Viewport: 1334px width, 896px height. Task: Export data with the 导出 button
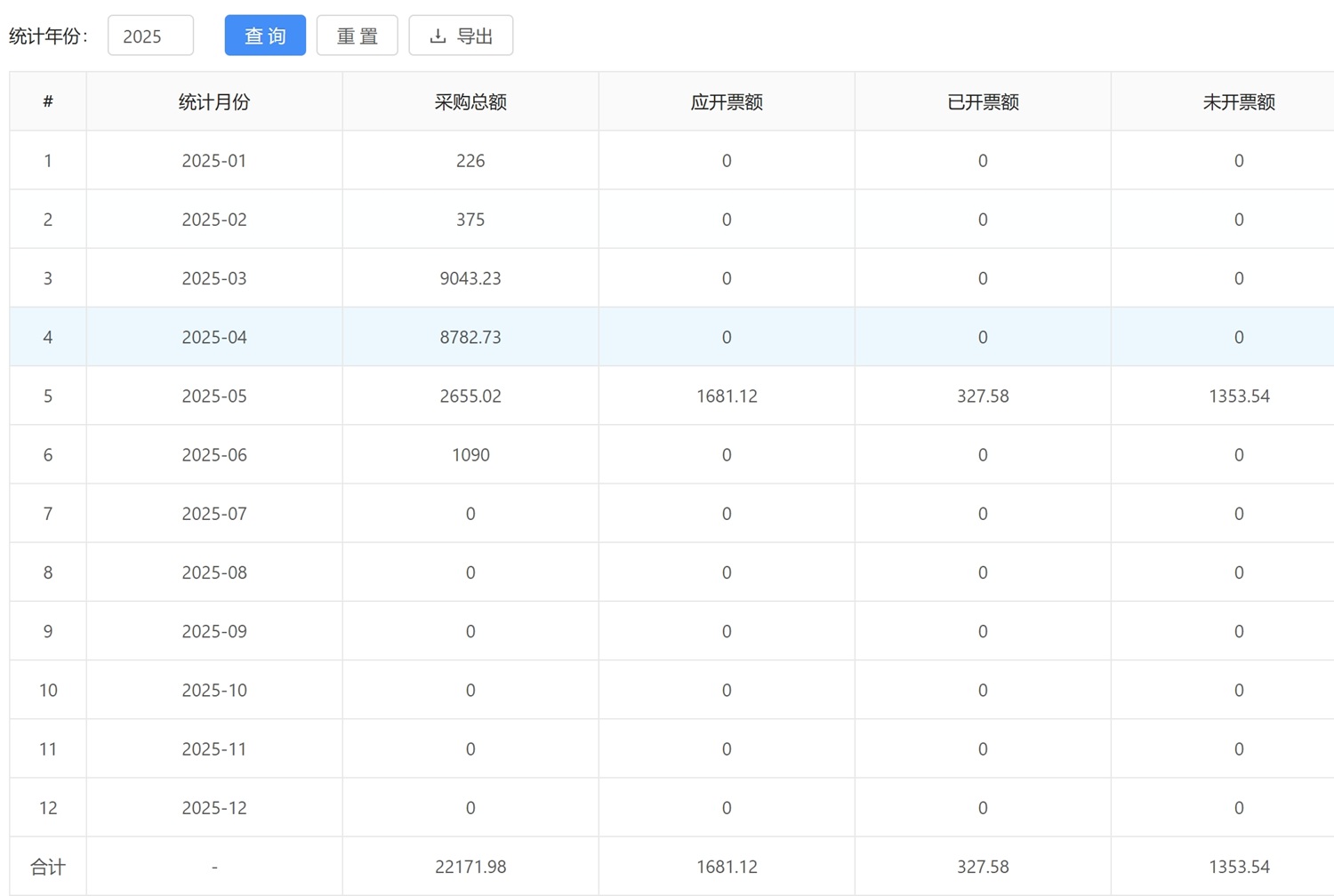(x=461, y=36)
